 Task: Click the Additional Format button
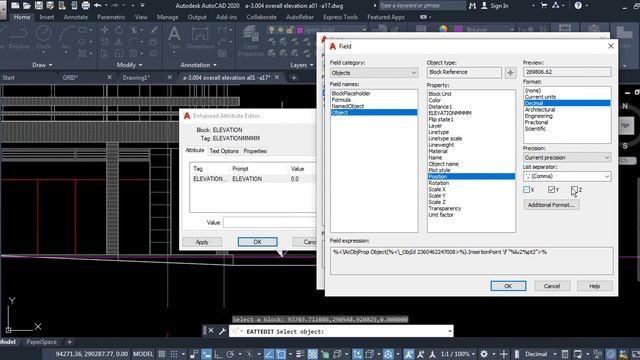click(x=551, y=205)
